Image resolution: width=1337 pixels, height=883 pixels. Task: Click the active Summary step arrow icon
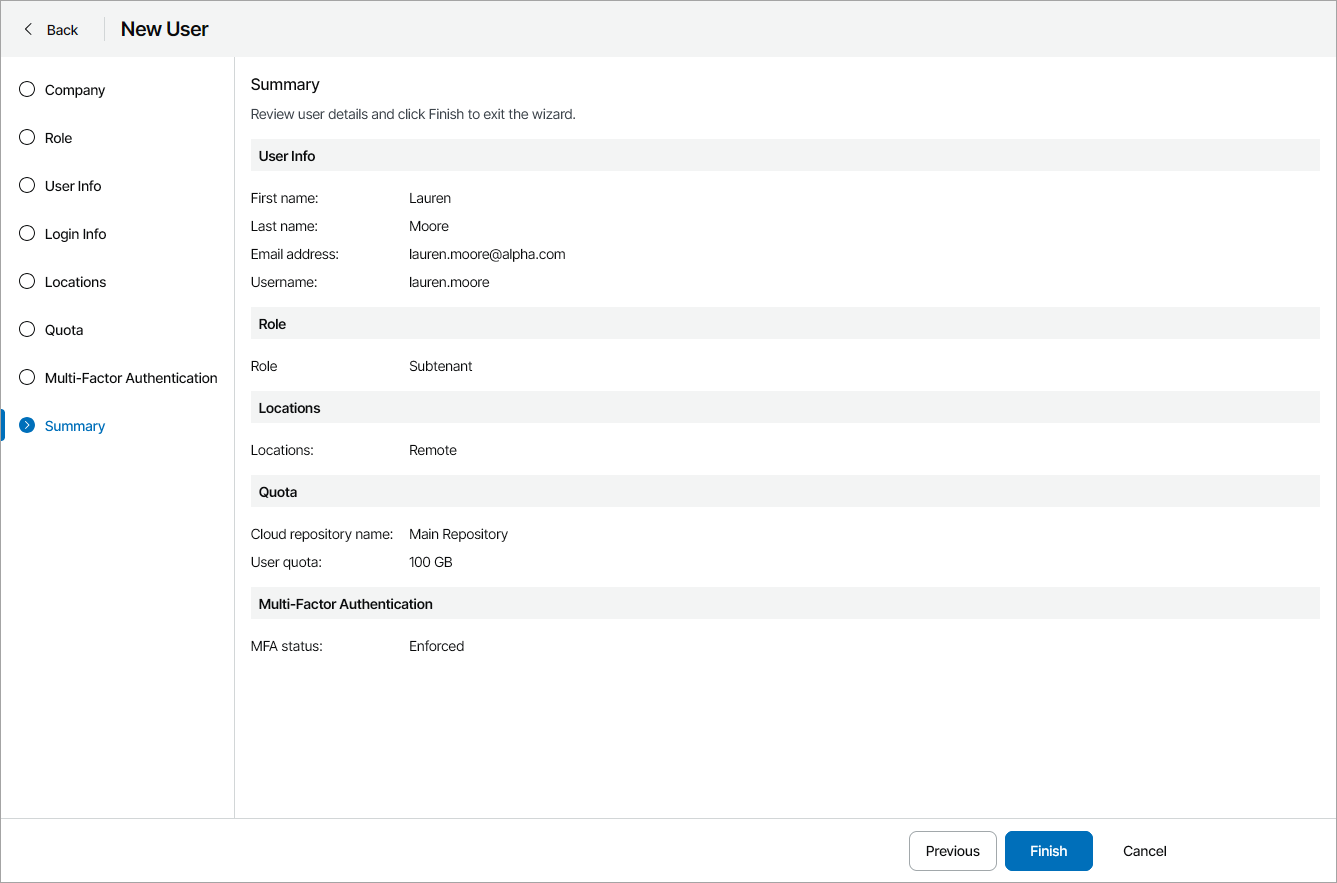pyautogui.click(x=27, y=426)
